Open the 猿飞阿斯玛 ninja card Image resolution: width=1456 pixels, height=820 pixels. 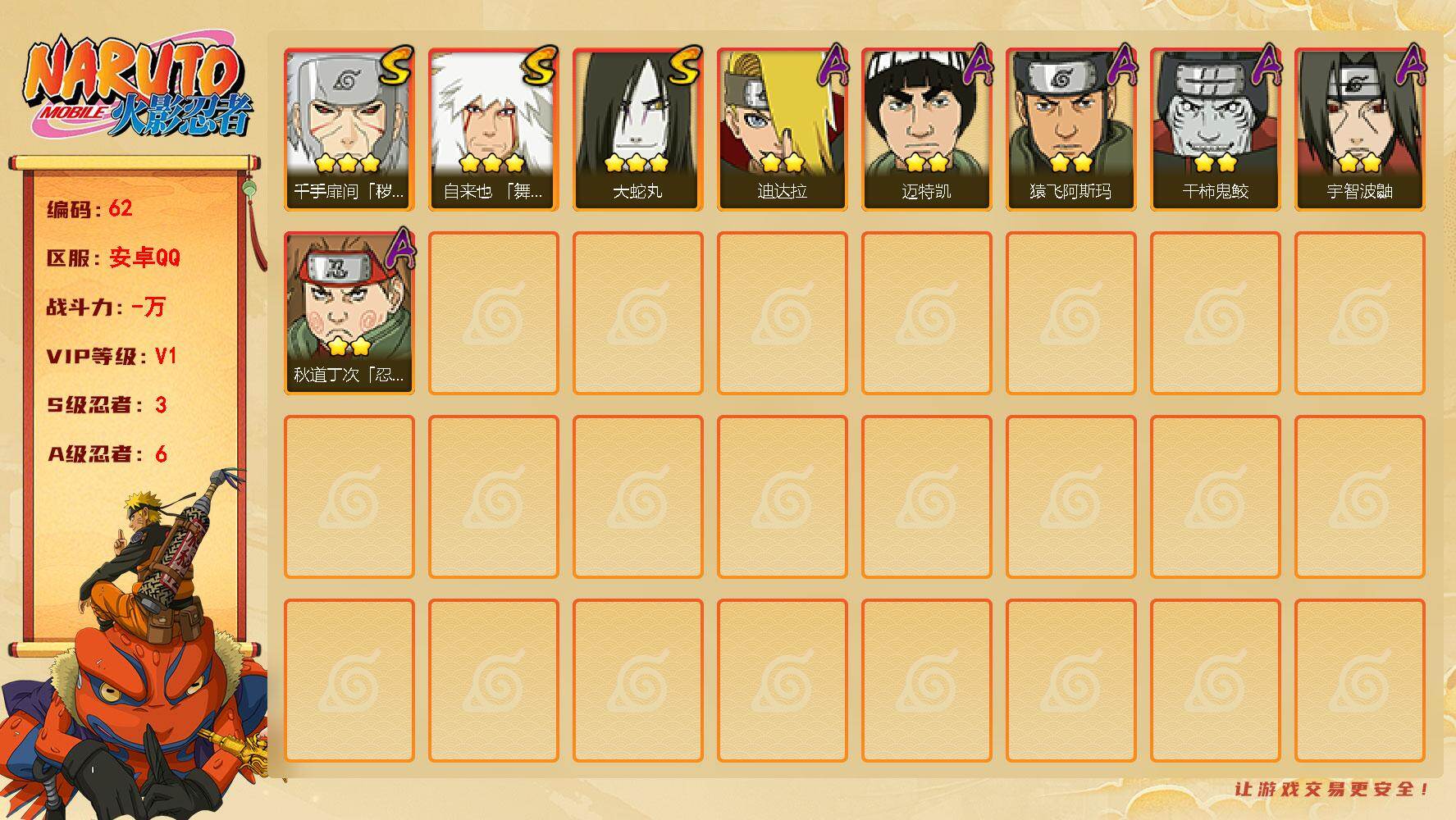click(1070, 130)
